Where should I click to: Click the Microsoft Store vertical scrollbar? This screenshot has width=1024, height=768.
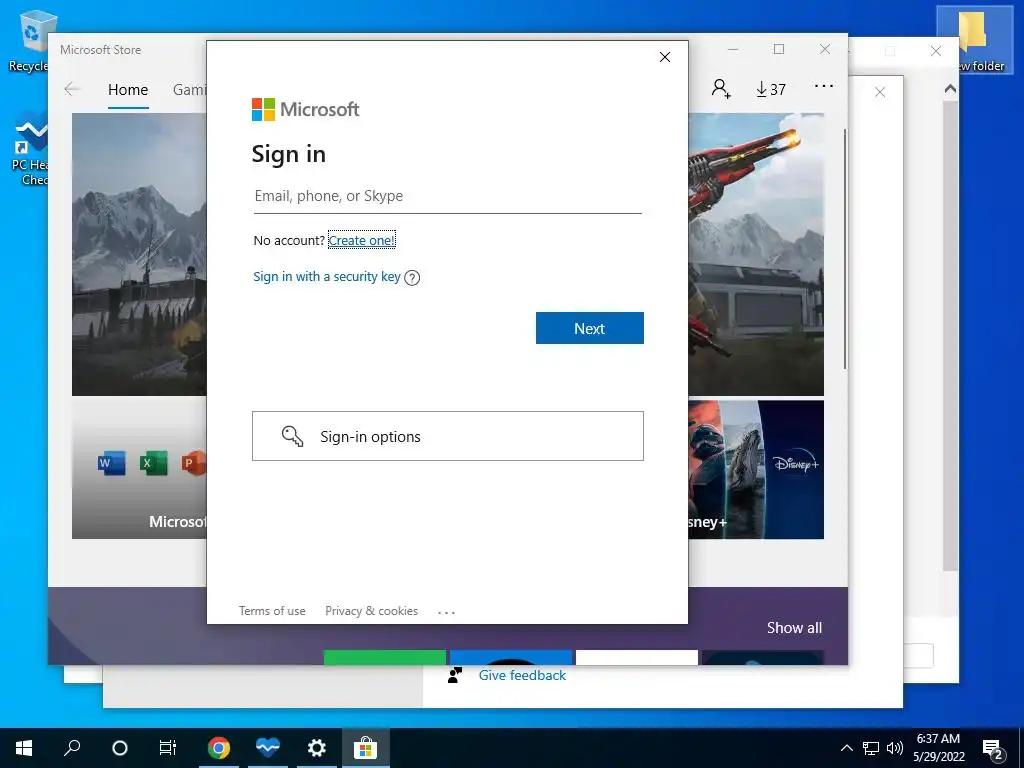tap(844, 248)
